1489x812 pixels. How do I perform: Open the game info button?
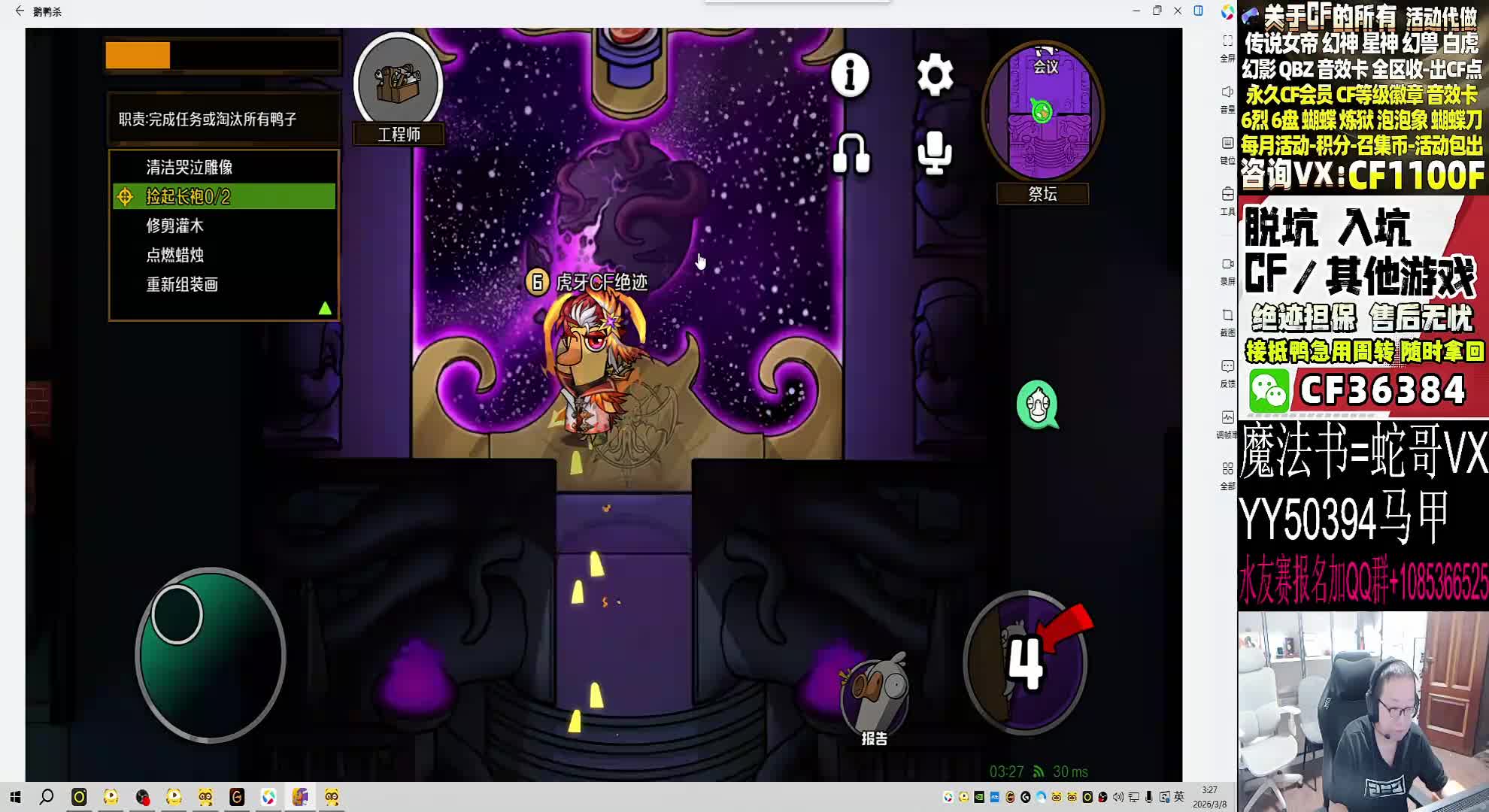[x=850, y=74]
